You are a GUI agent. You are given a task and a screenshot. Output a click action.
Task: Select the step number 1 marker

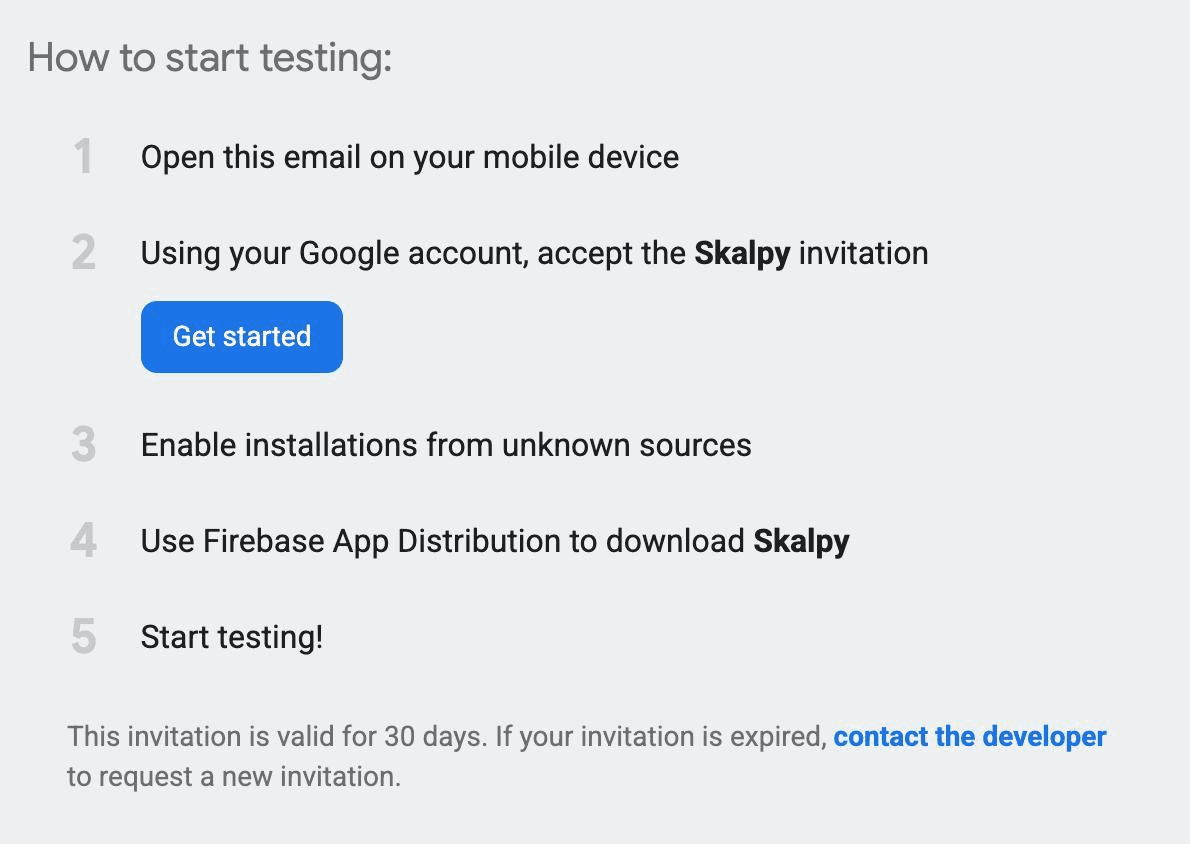pos(83,157)
